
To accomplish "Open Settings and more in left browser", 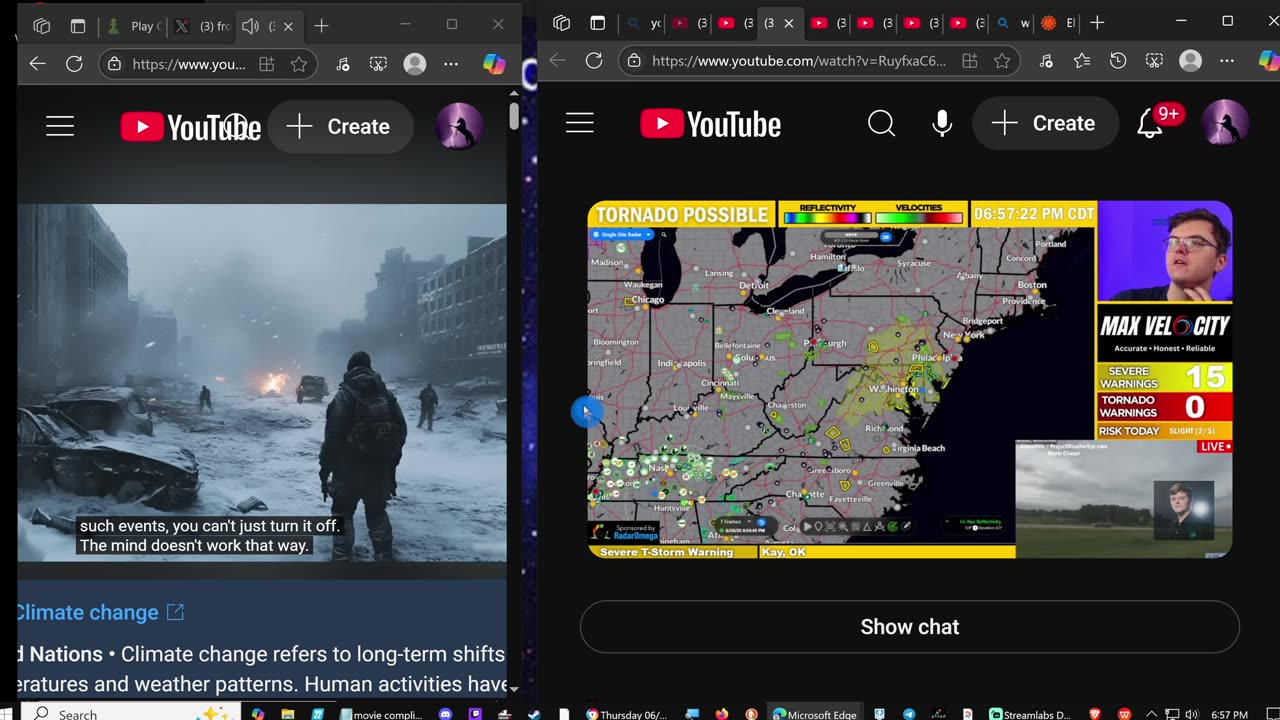I will 451,64.
